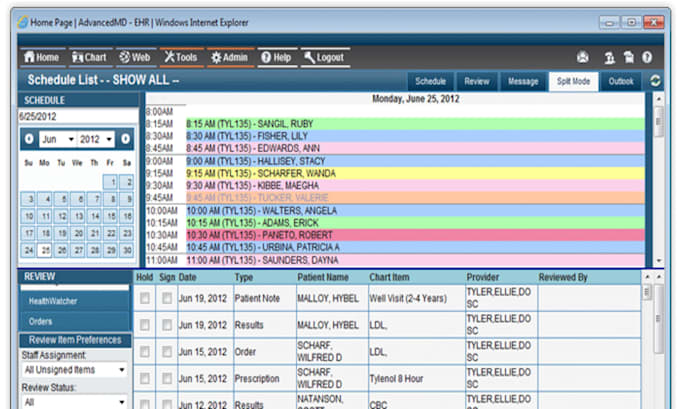Check the Hold box for the Patient Note row

(146, 298)
